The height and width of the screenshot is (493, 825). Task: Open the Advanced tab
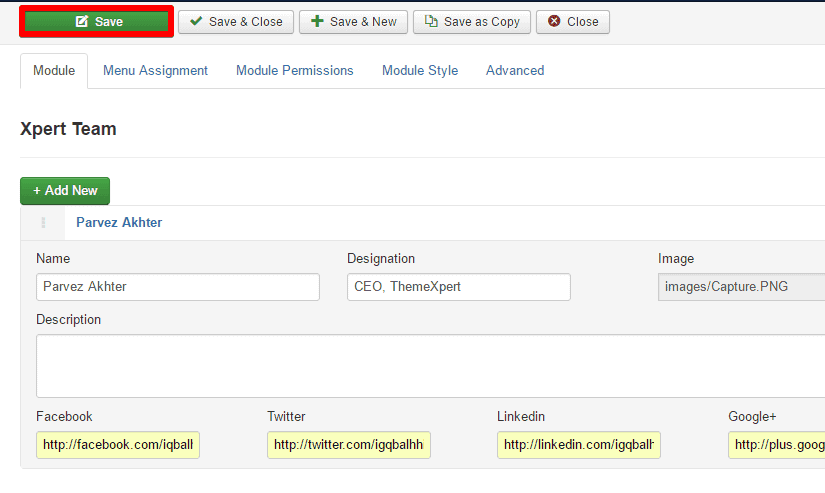coord(515,71)
